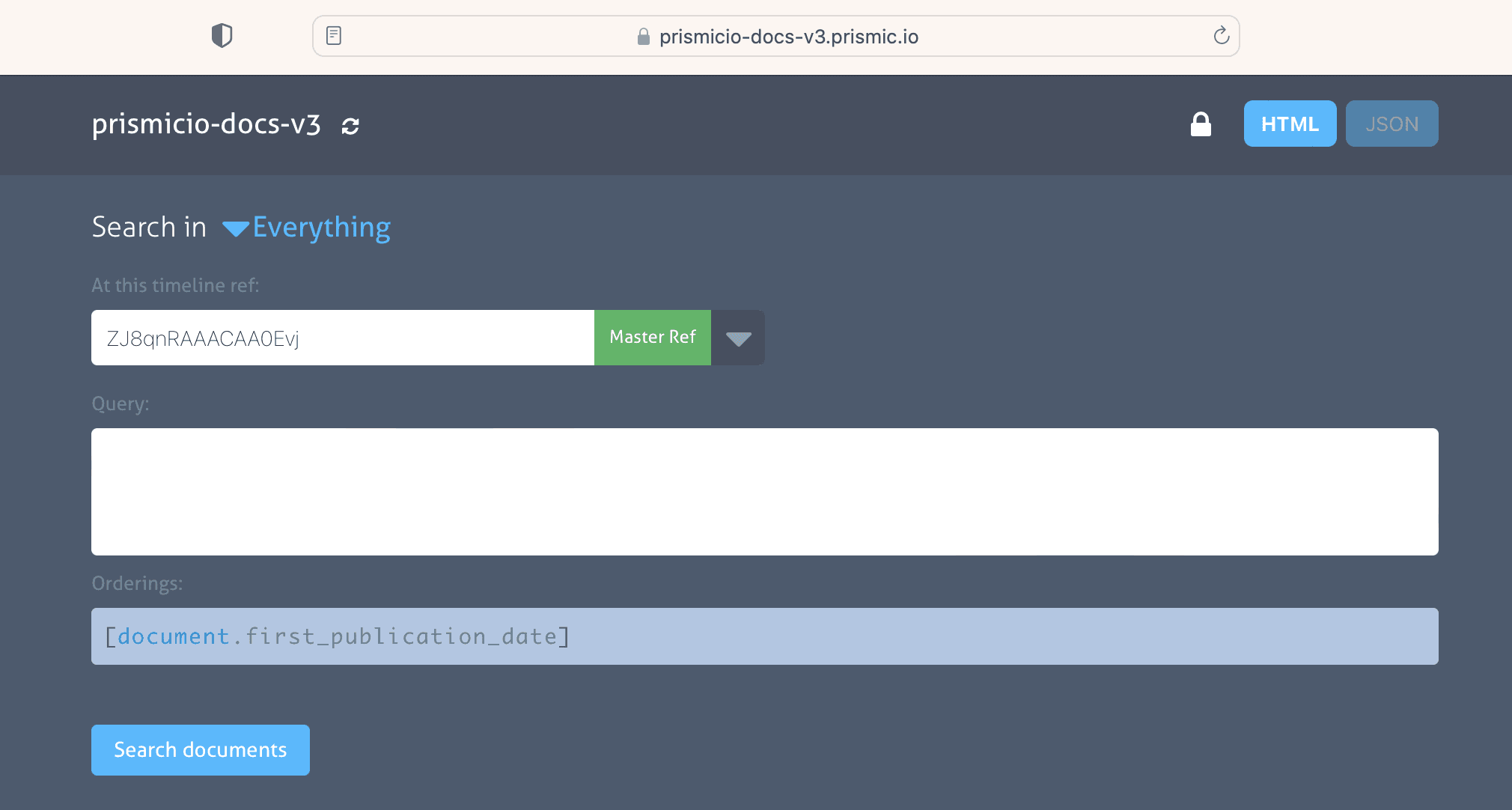Click the Master Ref green button
Viewport: 1512px width, 810px height.
click(653, 337)
